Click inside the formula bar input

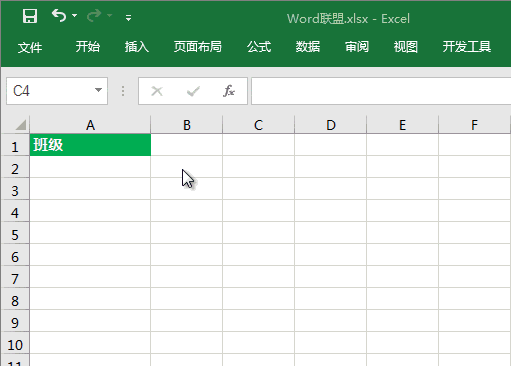click(381, 91)
